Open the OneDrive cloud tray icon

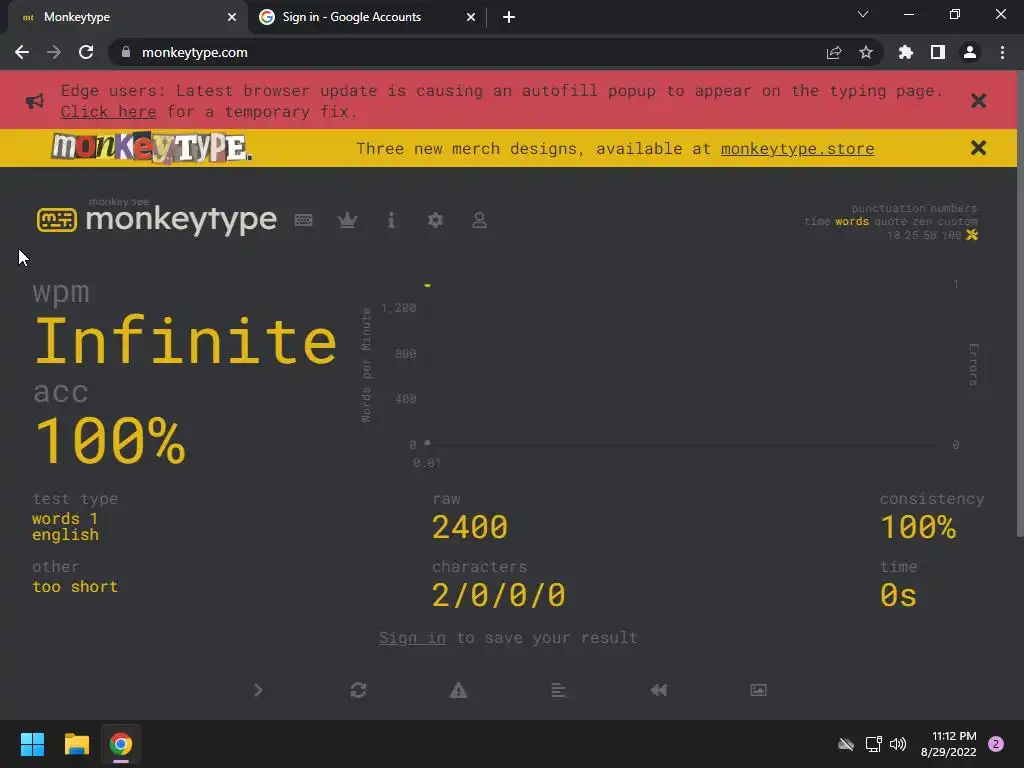pyautogui.click(x=846, y=744)
